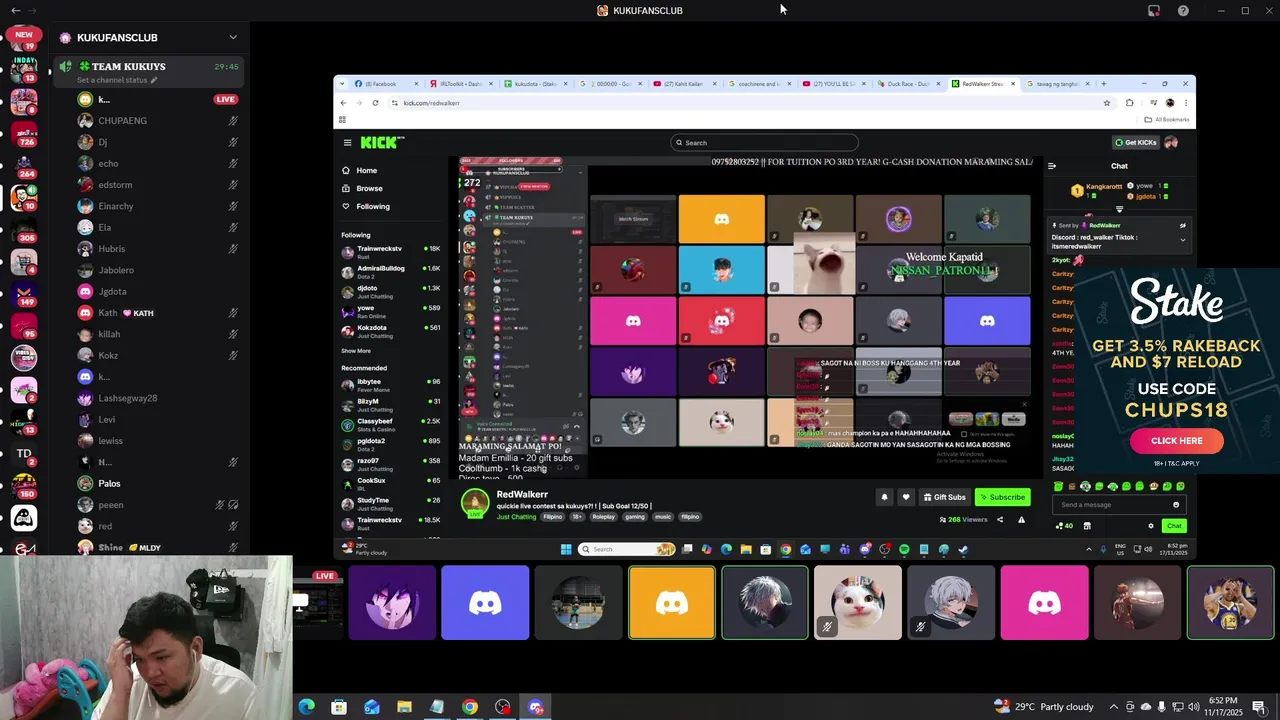Open Classybeef channel under Recommended

pos(391,424)
